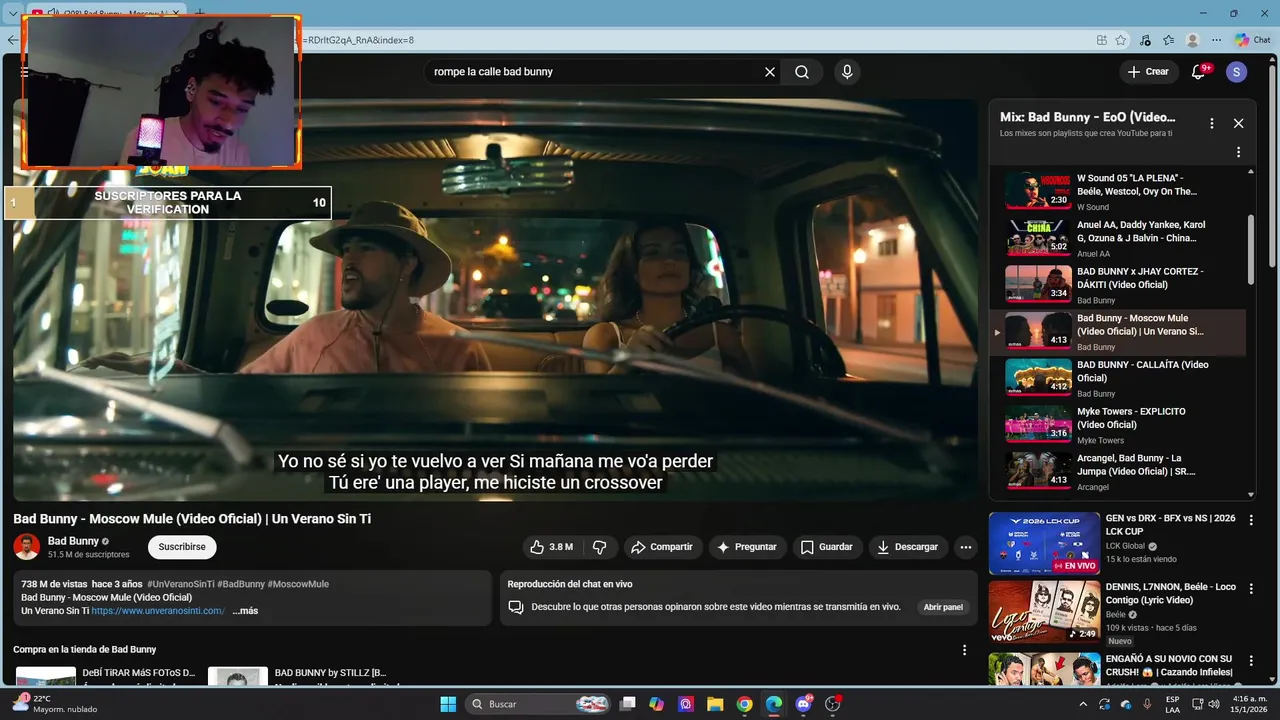Click Descargar to download video
This screenshot has width=1280, height=720.
click(x=907, y=547)
